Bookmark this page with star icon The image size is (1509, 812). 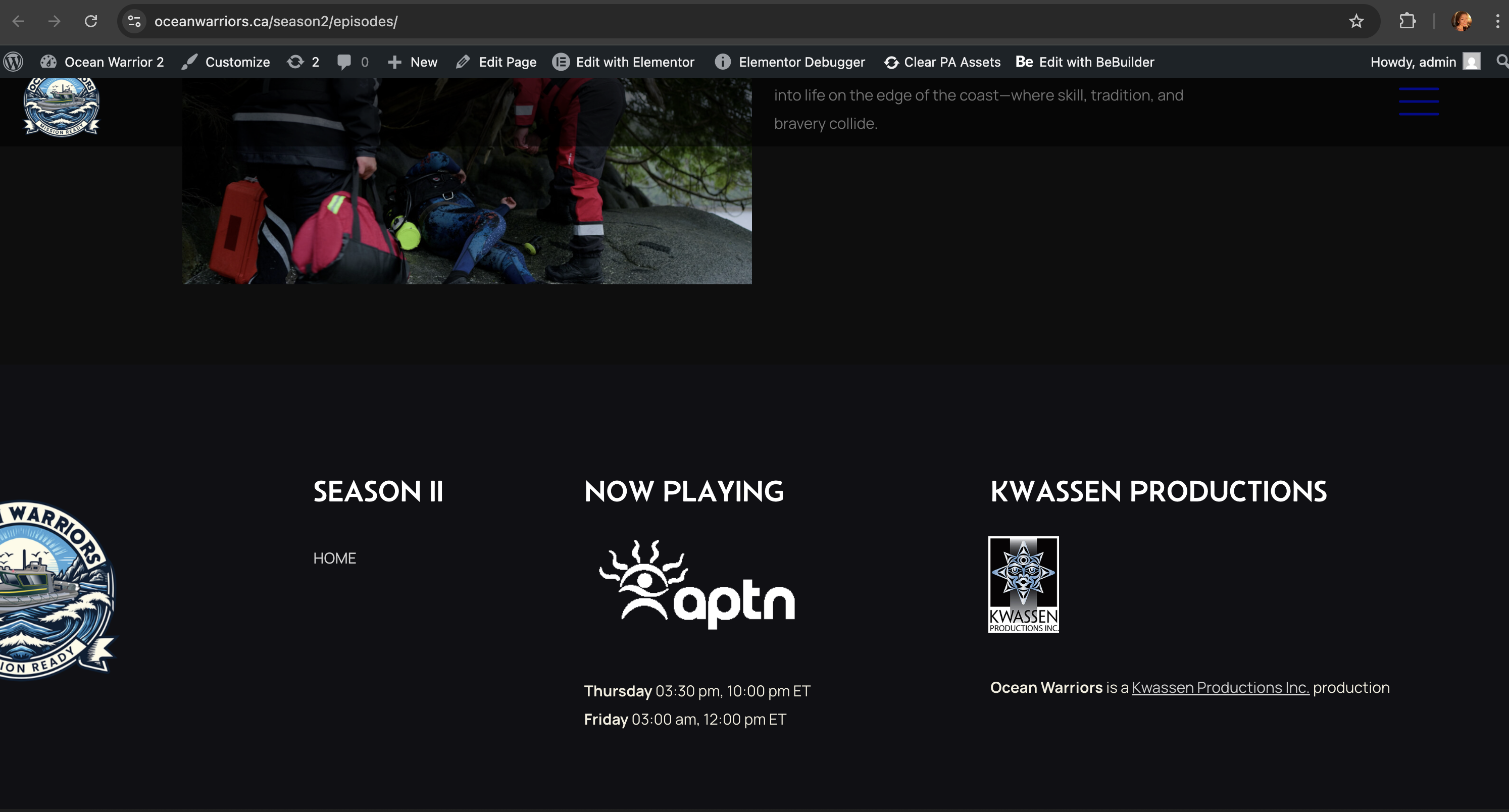pyautogui.click(x=1356, y=22)
